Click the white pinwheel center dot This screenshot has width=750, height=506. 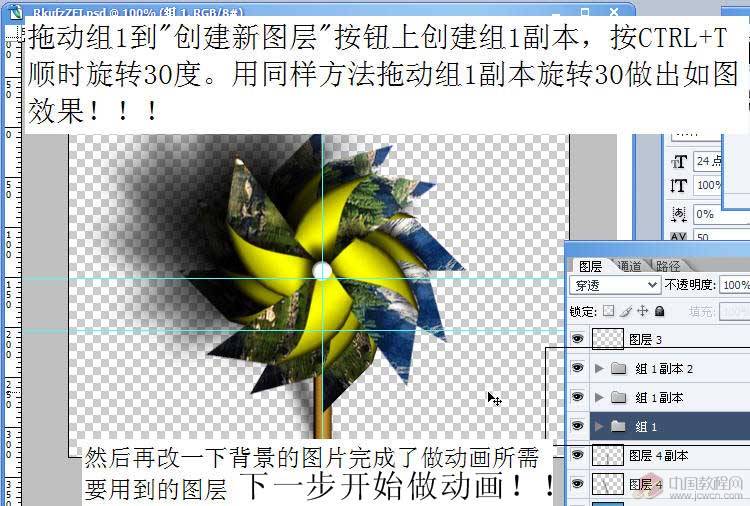pyautogui.click(x=322, y=271)
